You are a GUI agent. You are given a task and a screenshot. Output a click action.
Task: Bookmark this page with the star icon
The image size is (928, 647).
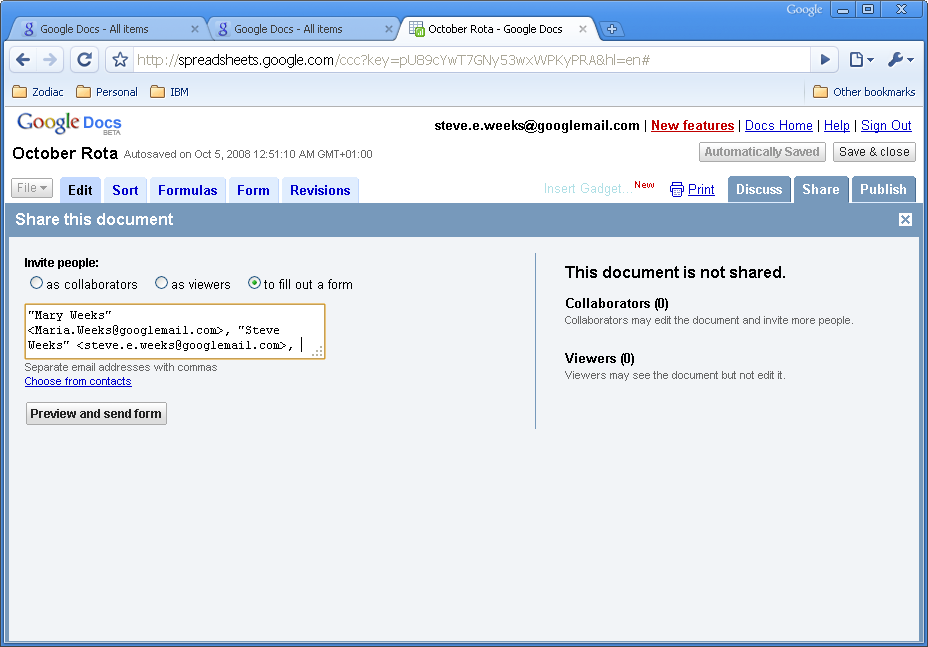(120, 60)
